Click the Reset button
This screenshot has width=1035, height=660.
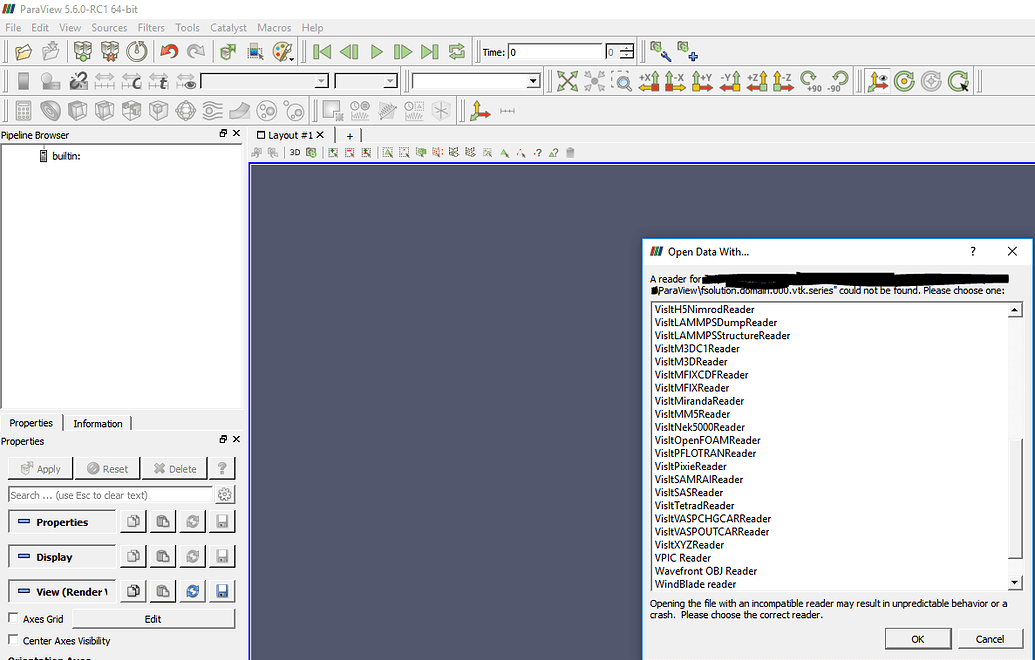[x=108, y=469]
